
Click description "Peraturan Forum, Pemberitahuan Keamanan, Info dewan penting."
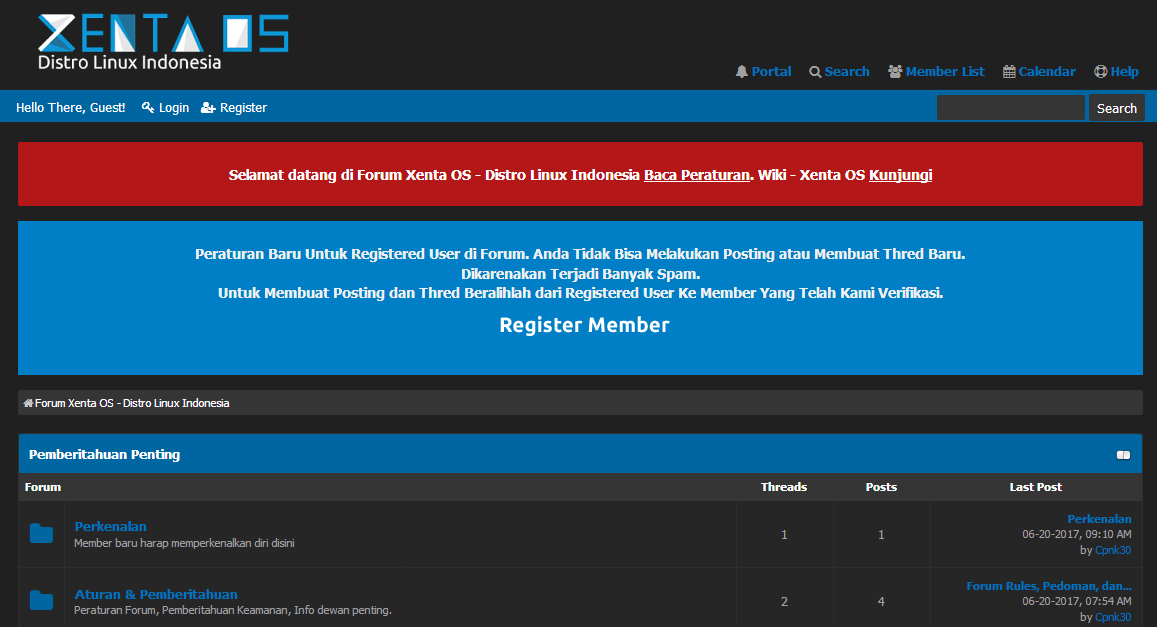coord(233,610)
